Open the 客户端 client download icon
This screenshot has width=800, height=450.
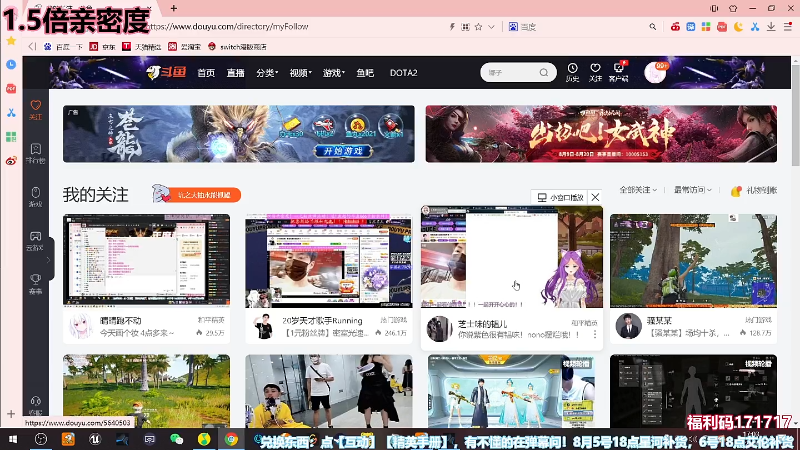(x=618, y=72)
